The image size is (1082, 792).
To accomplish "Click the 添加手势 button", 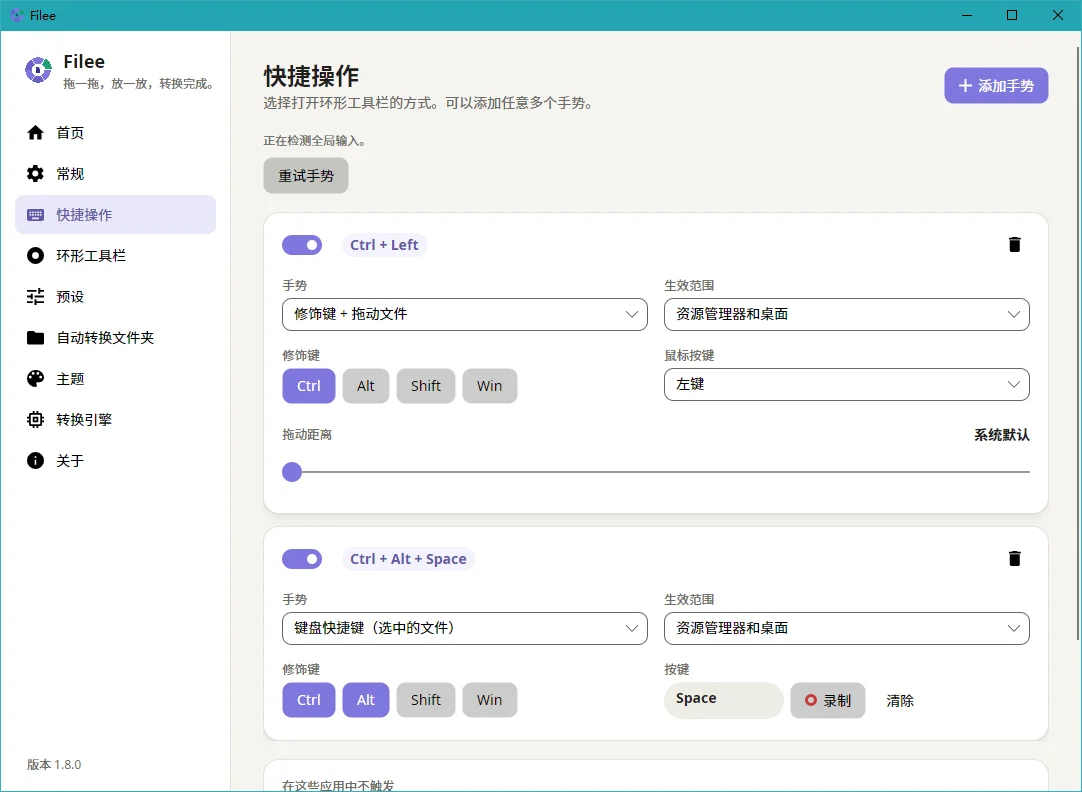I will click(996, 86).
